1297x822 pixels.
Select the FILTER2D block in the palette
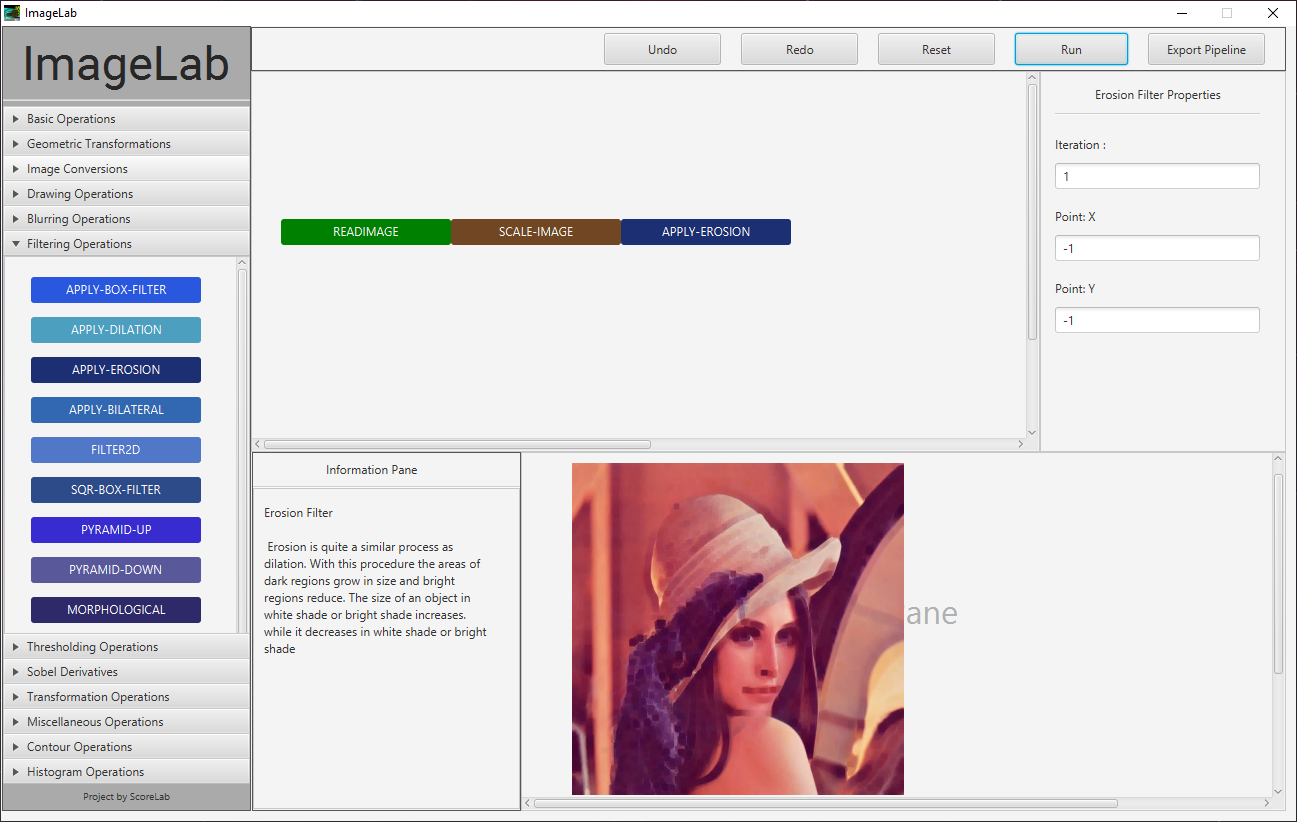[116, 450]
